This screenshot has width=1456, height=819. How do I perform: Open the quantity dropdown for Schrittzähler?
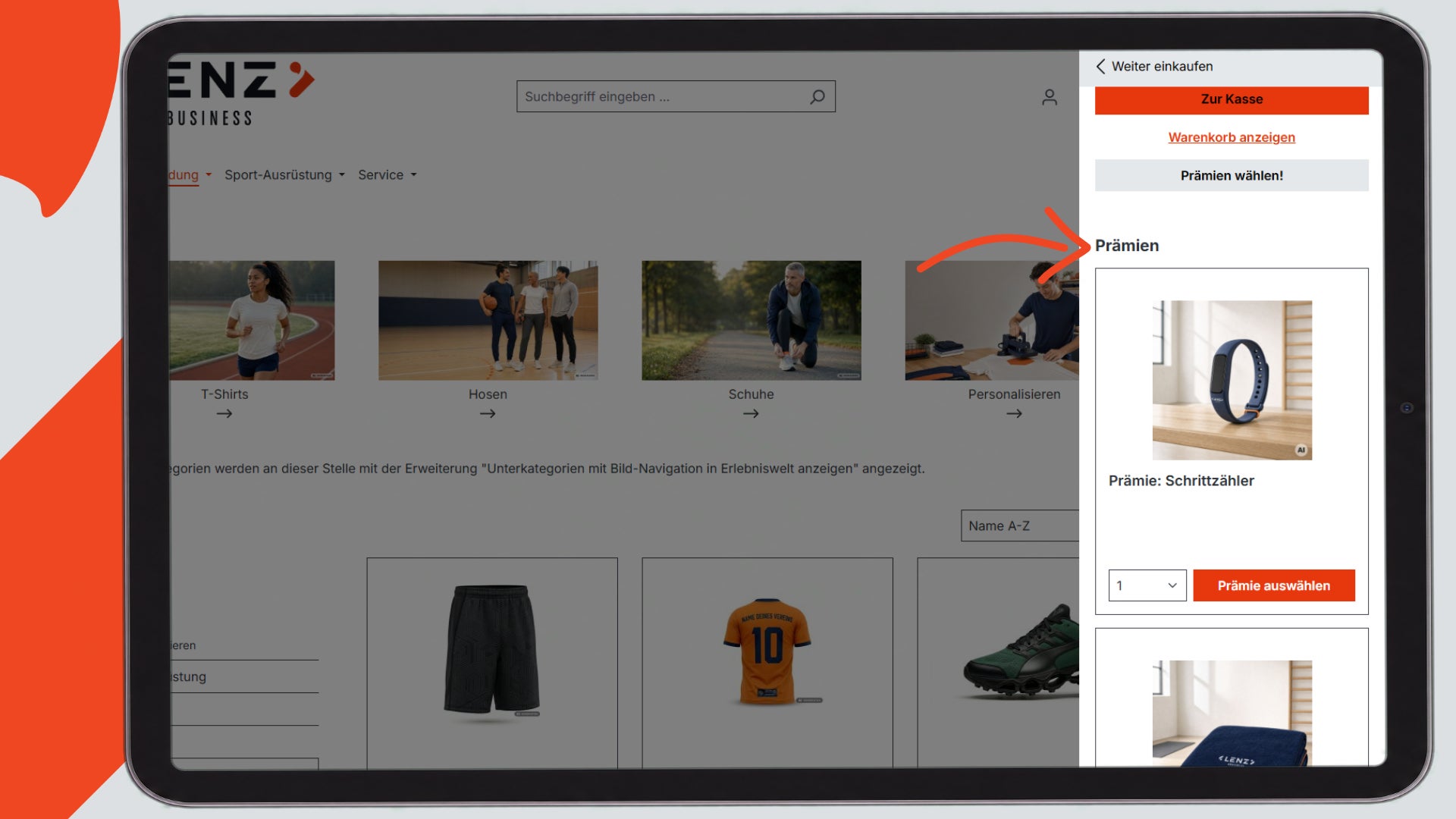click(x=1147, y=585)
